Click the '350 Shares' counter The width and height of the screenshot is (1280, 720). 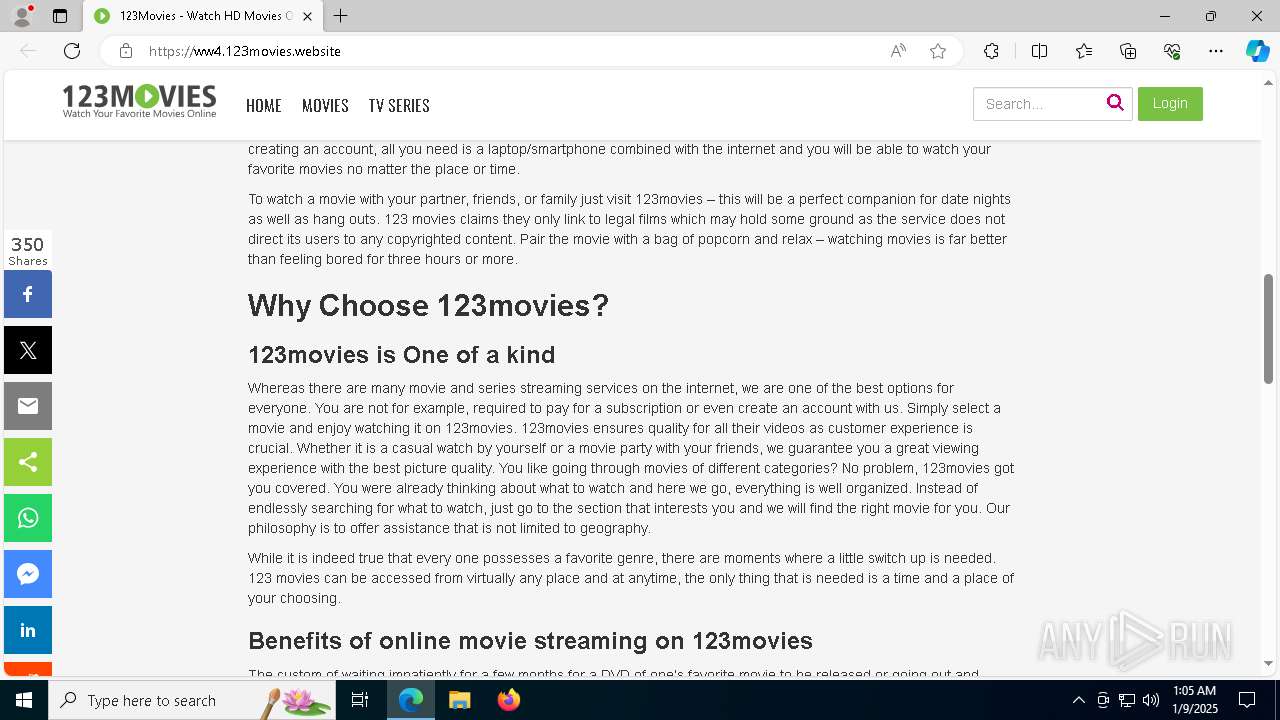point(28,250)
